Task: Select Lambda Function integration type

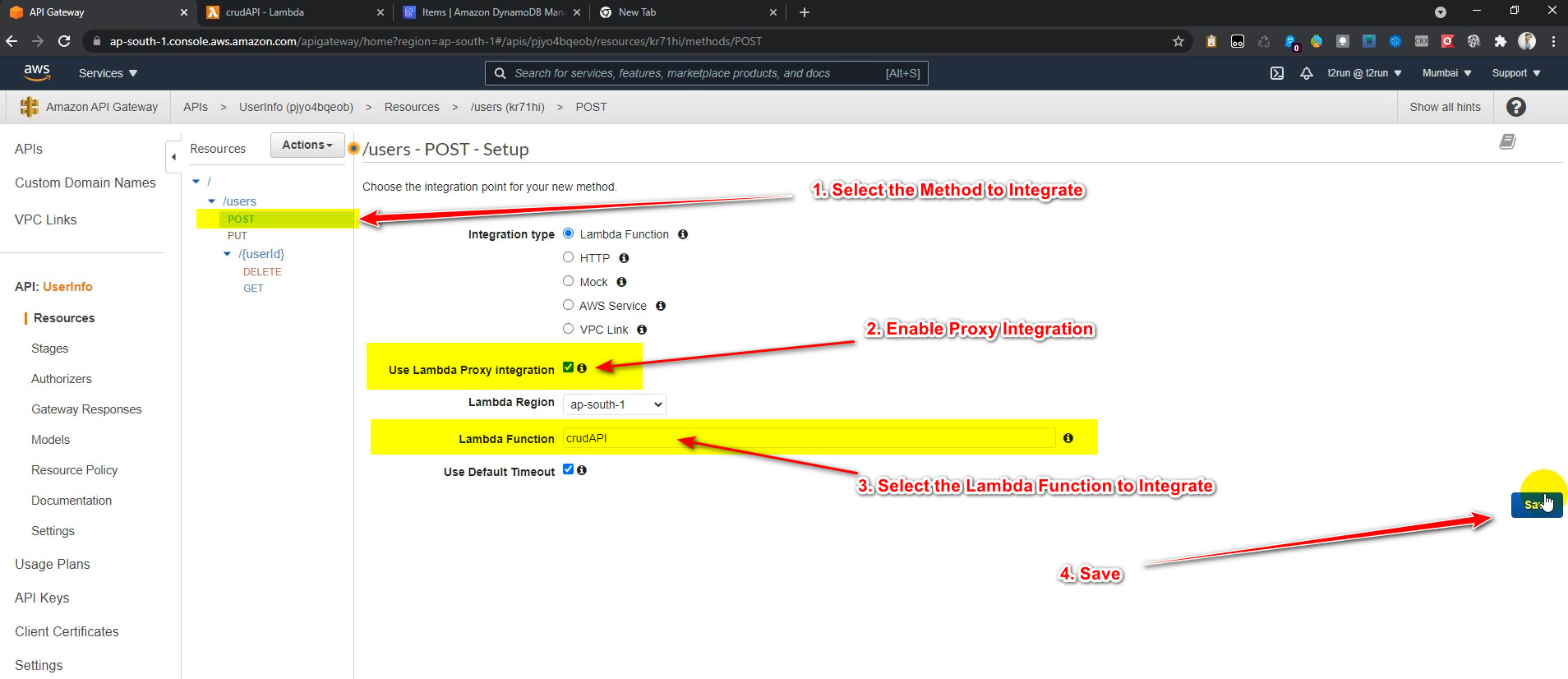Action: coord(568,233)
